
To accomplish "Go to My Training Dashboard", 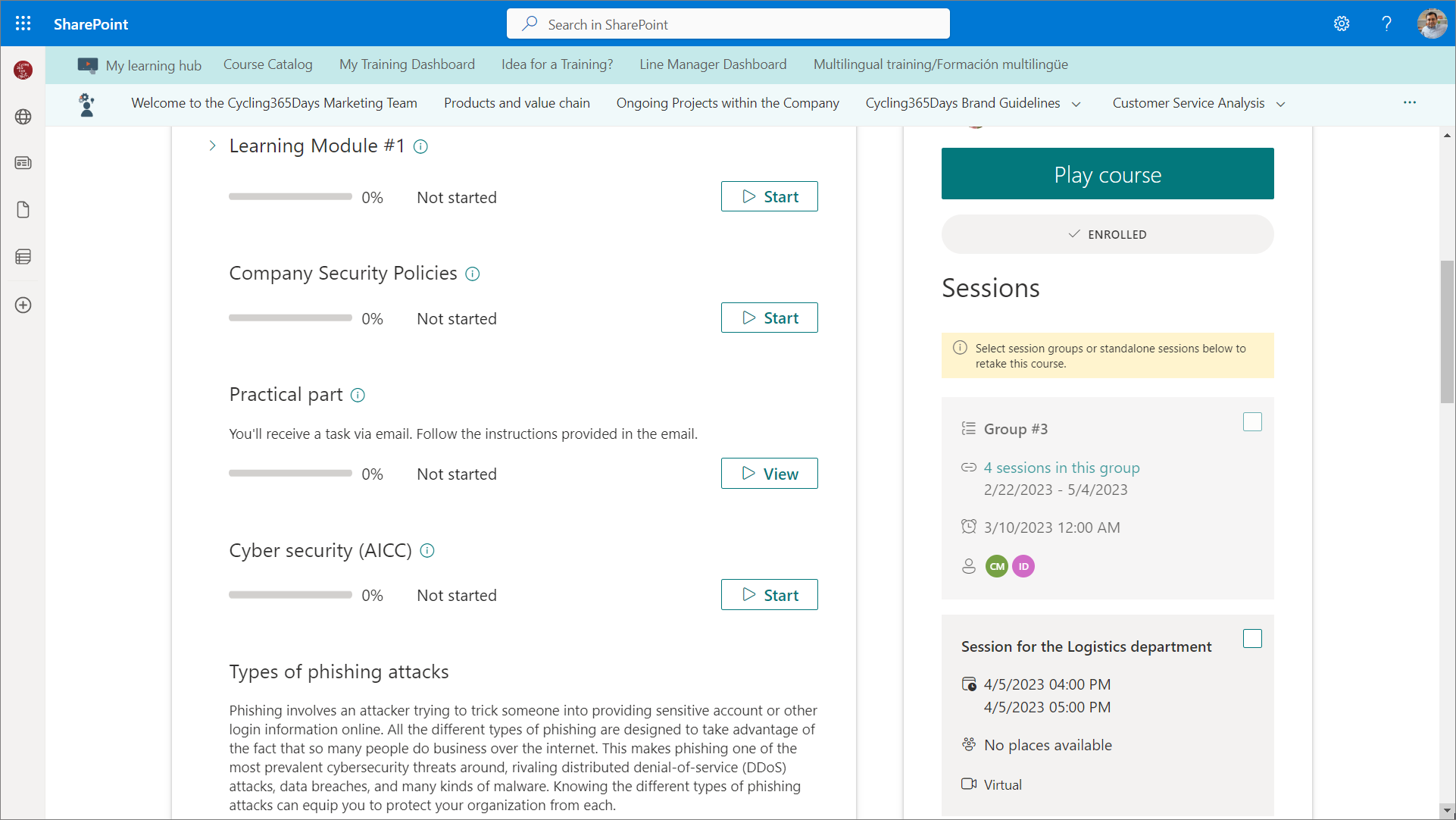I will pyautogui.click(x=407, y=64).
